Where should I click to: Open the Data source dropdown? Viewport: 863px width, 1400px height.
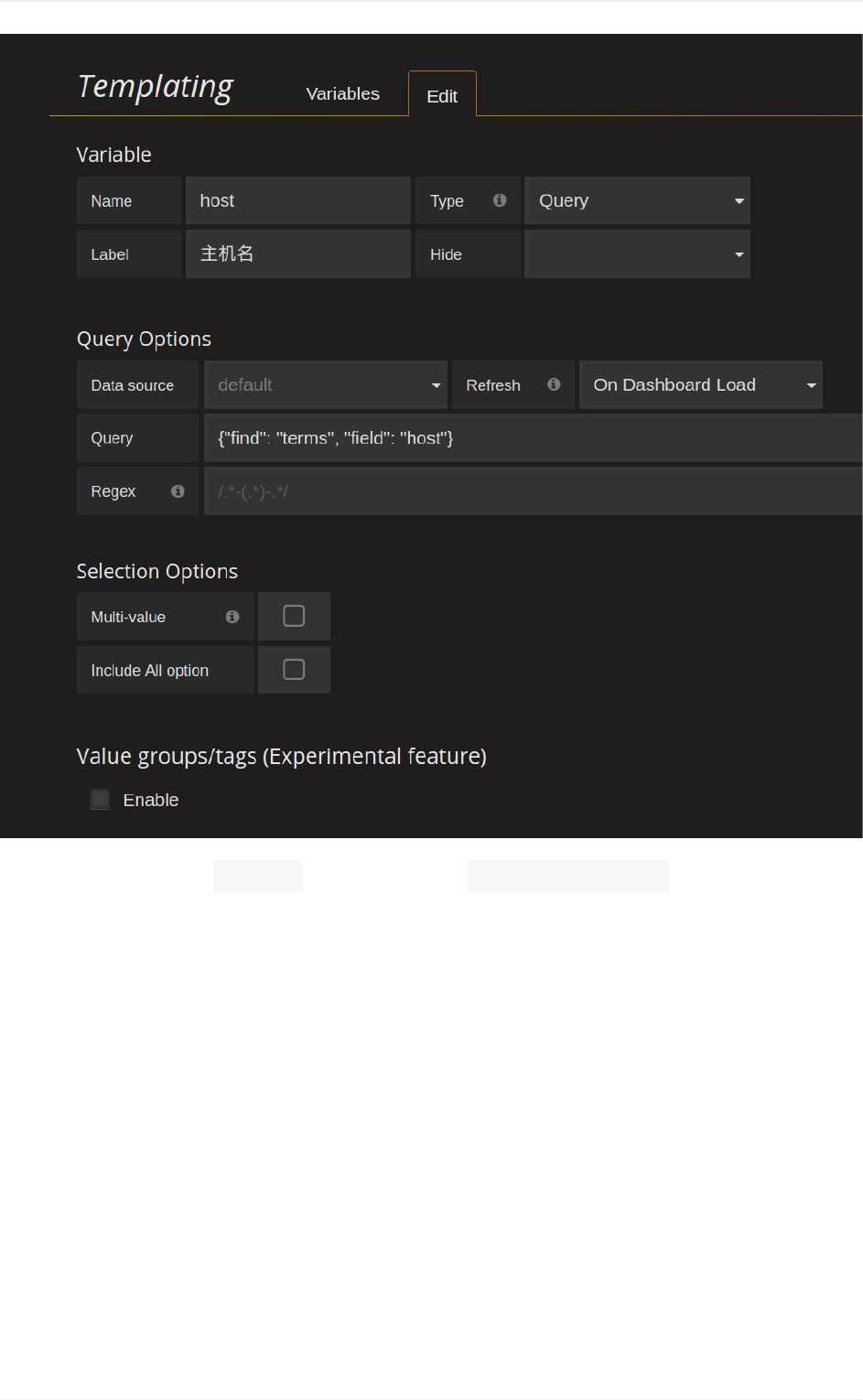click(x=325, y=385)
